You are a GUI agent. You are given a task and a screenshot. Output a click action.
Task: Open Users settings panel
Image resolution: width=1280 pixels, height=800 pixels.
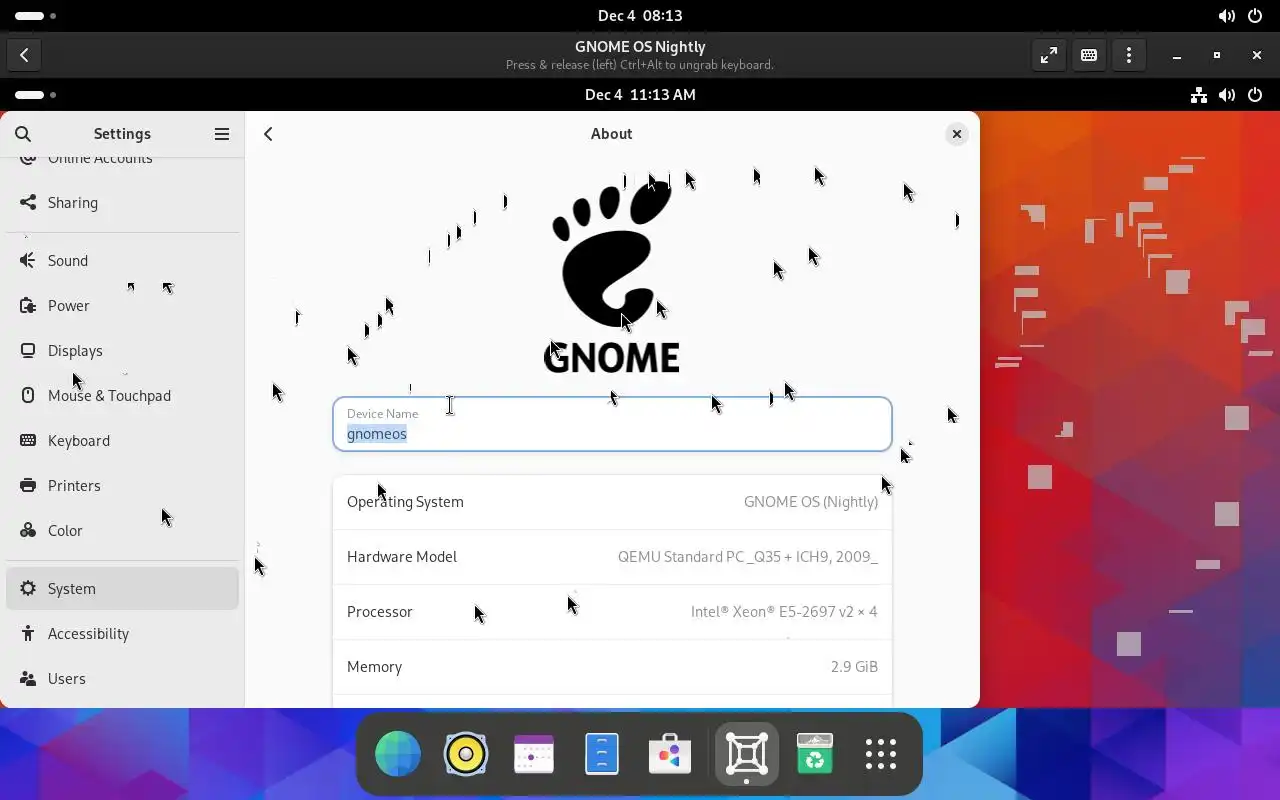122,678
